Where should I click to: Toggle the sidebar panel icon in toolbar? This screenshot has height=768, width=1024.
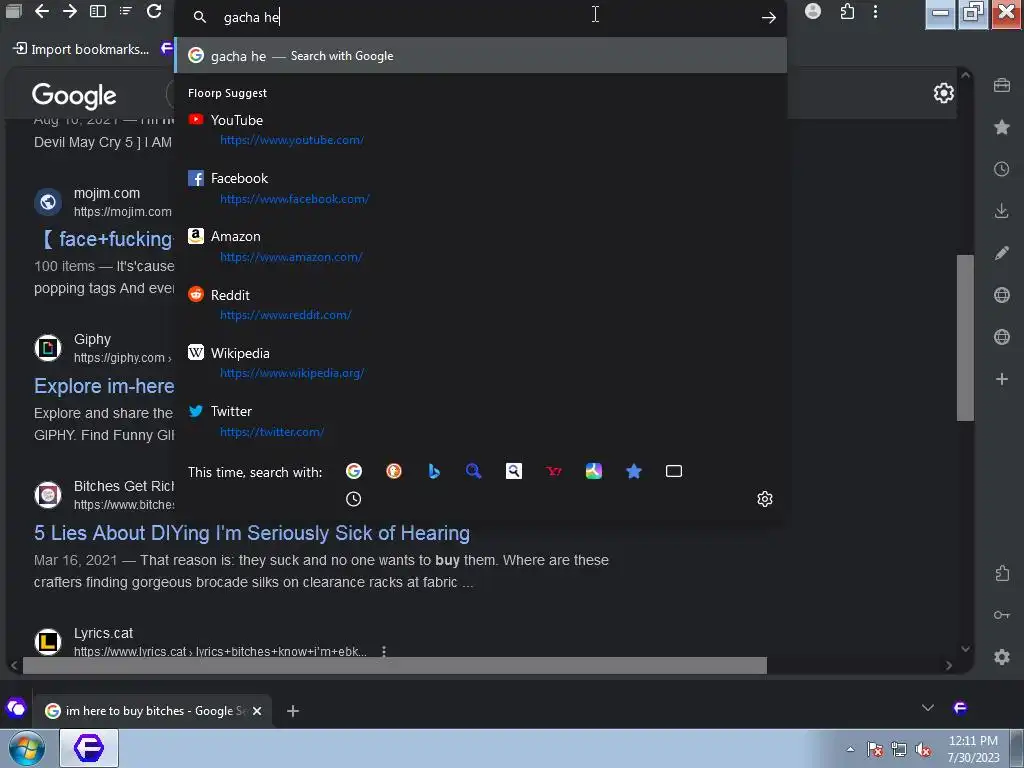tap(98, 11)
